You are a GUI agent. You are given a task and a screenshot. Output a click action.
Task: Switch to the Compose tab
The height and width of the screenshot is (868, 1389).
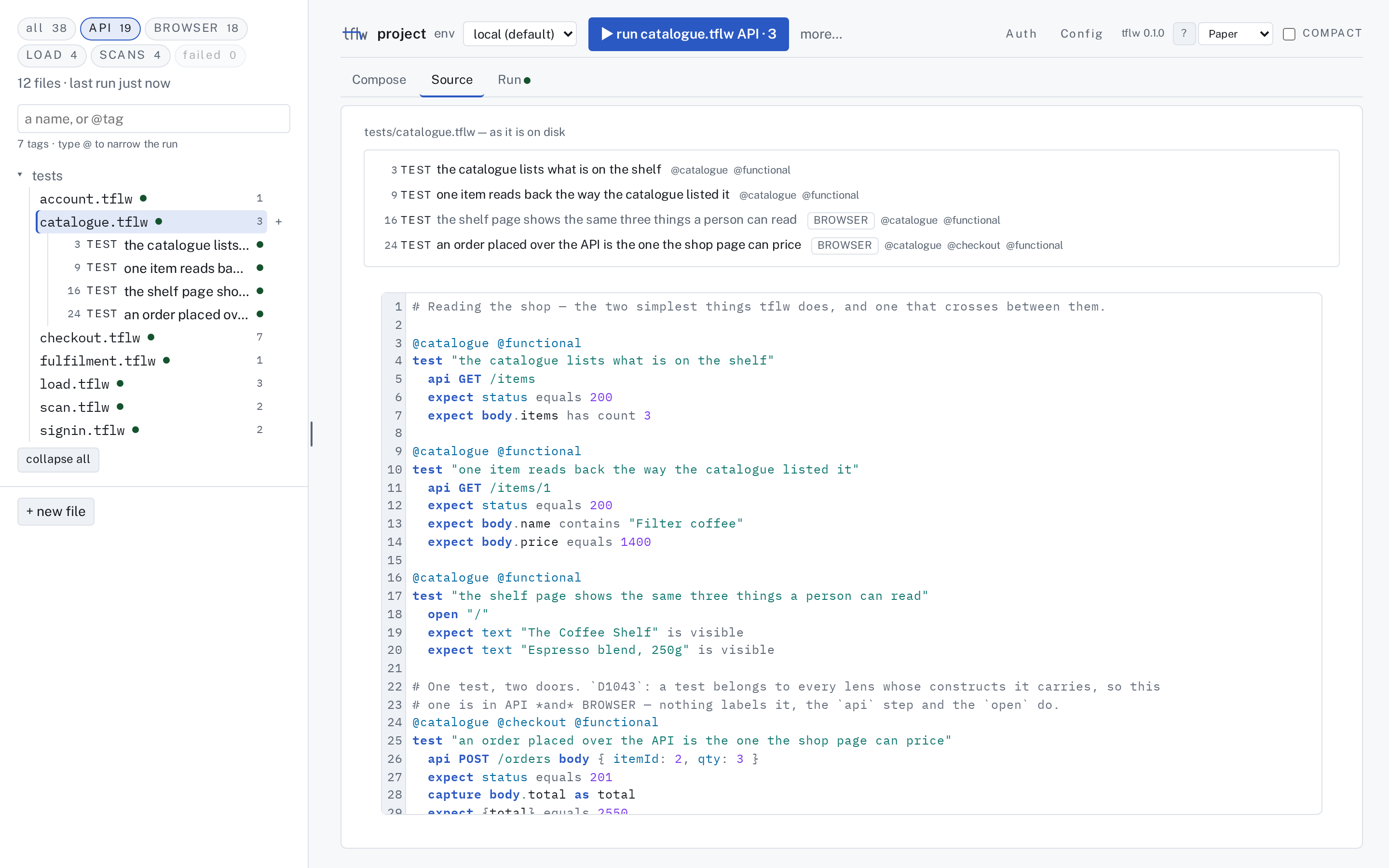[x=379, y=80]
